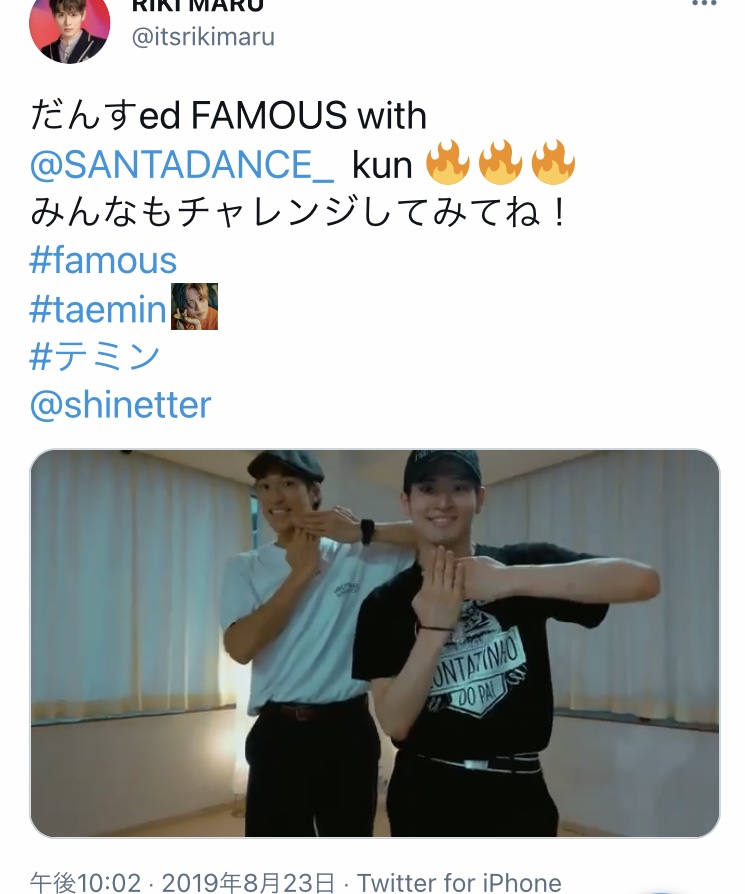Open the tweet's more options menu
Viewport: 745px width, 894px height.
point(704,3)
